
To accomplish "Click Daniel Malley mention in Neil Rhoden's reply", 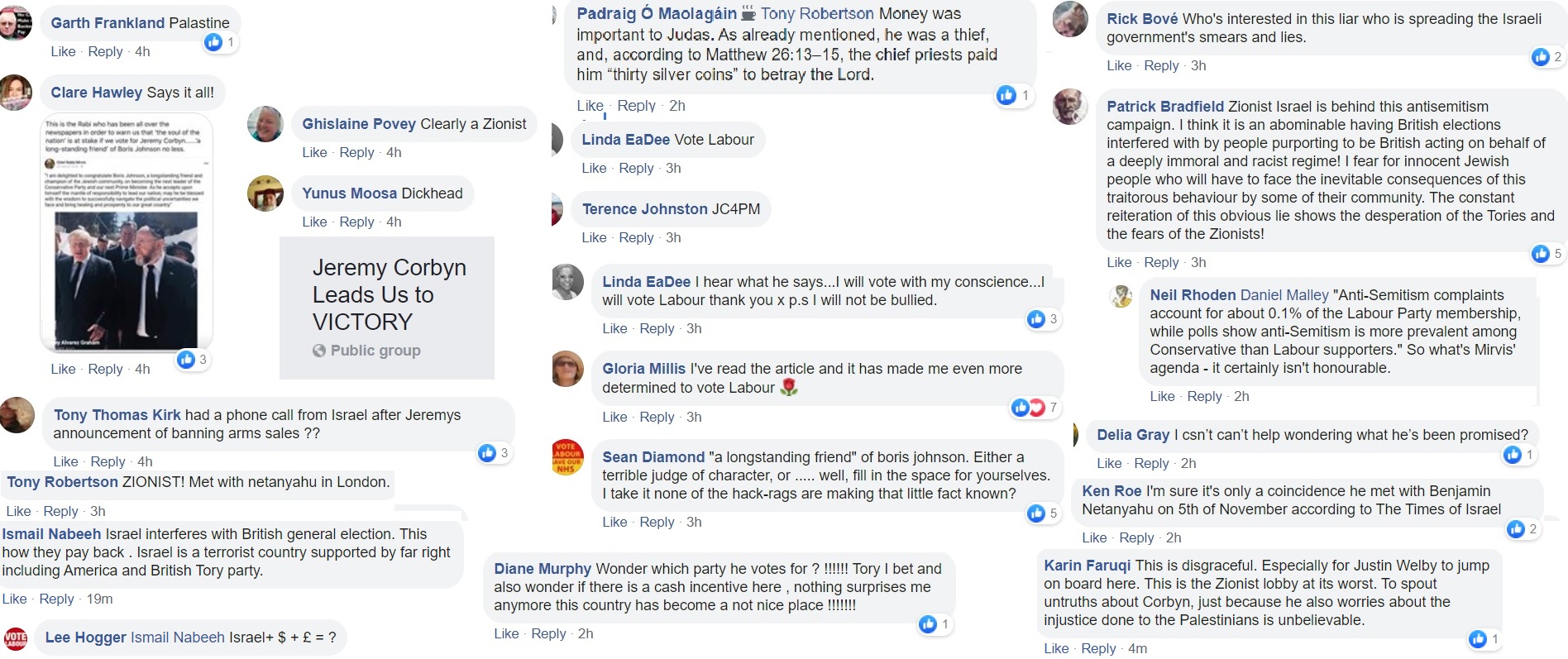I will tap(1284, 295).
